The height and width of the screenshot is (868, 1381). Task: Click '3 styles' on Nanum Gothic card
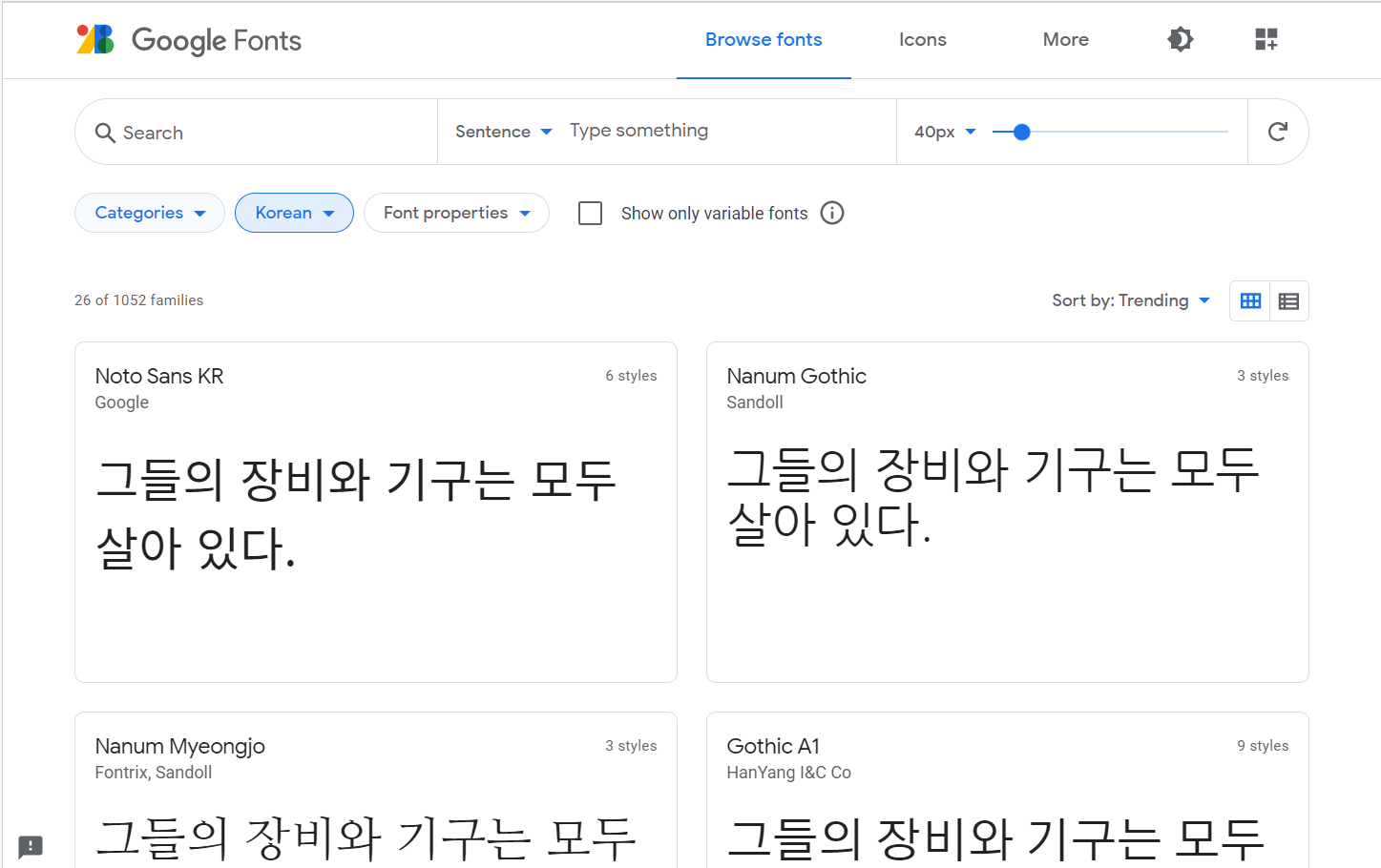click(x=1263, y=376)
